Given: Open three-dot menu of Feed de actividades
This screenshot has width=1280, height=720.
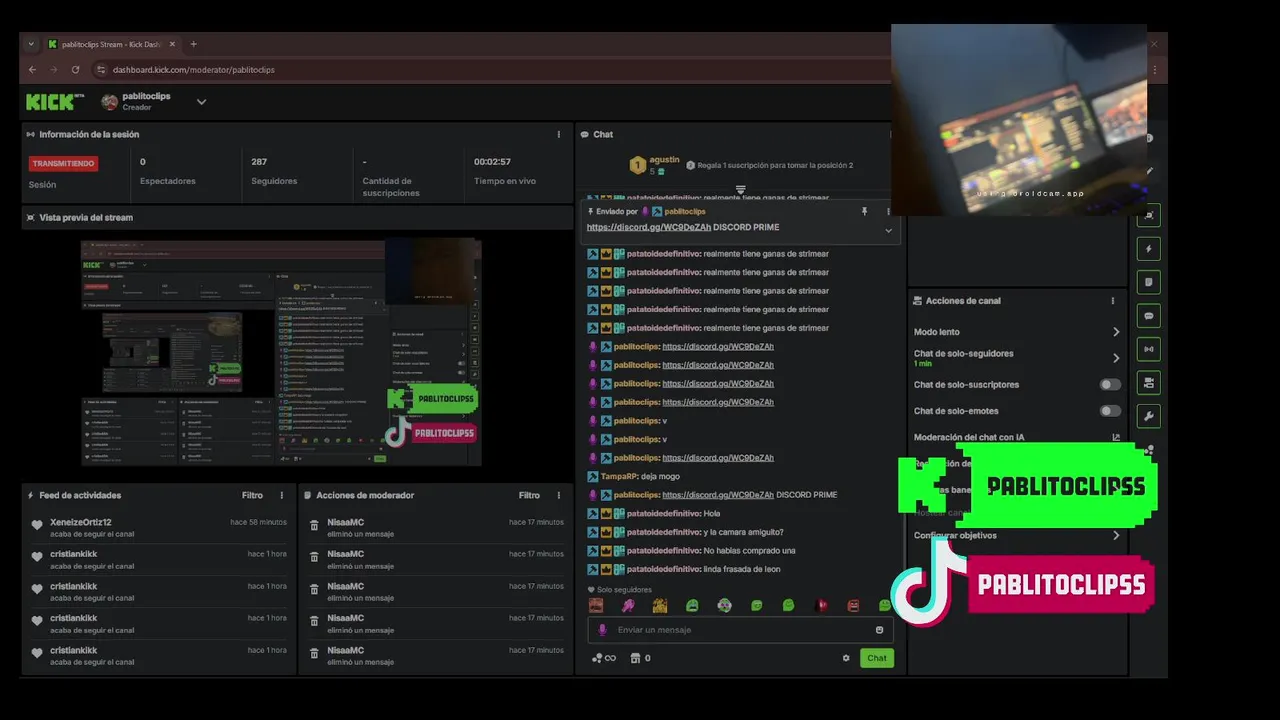Looking at the screenshot, I should 282,495.
